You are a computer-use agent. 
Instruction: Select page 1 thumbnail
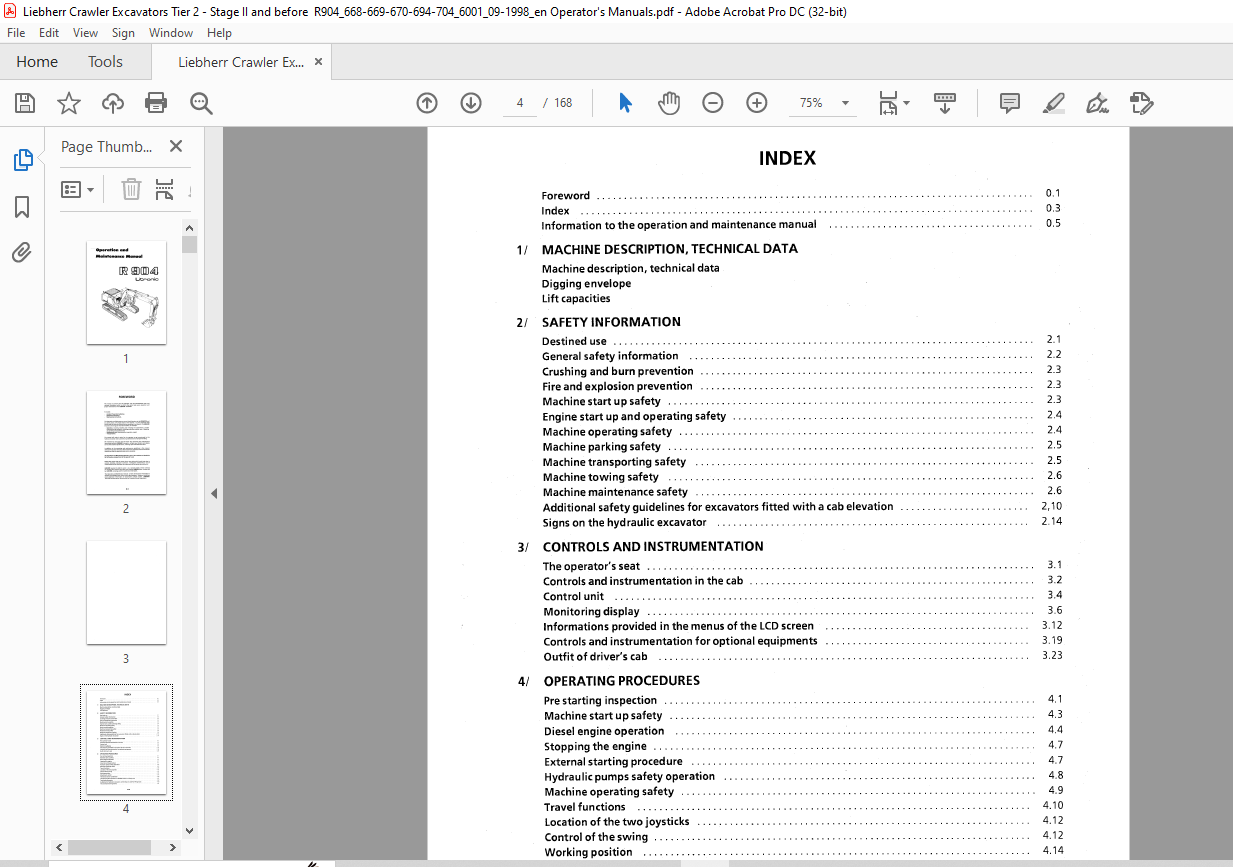[x=126, y=293]
